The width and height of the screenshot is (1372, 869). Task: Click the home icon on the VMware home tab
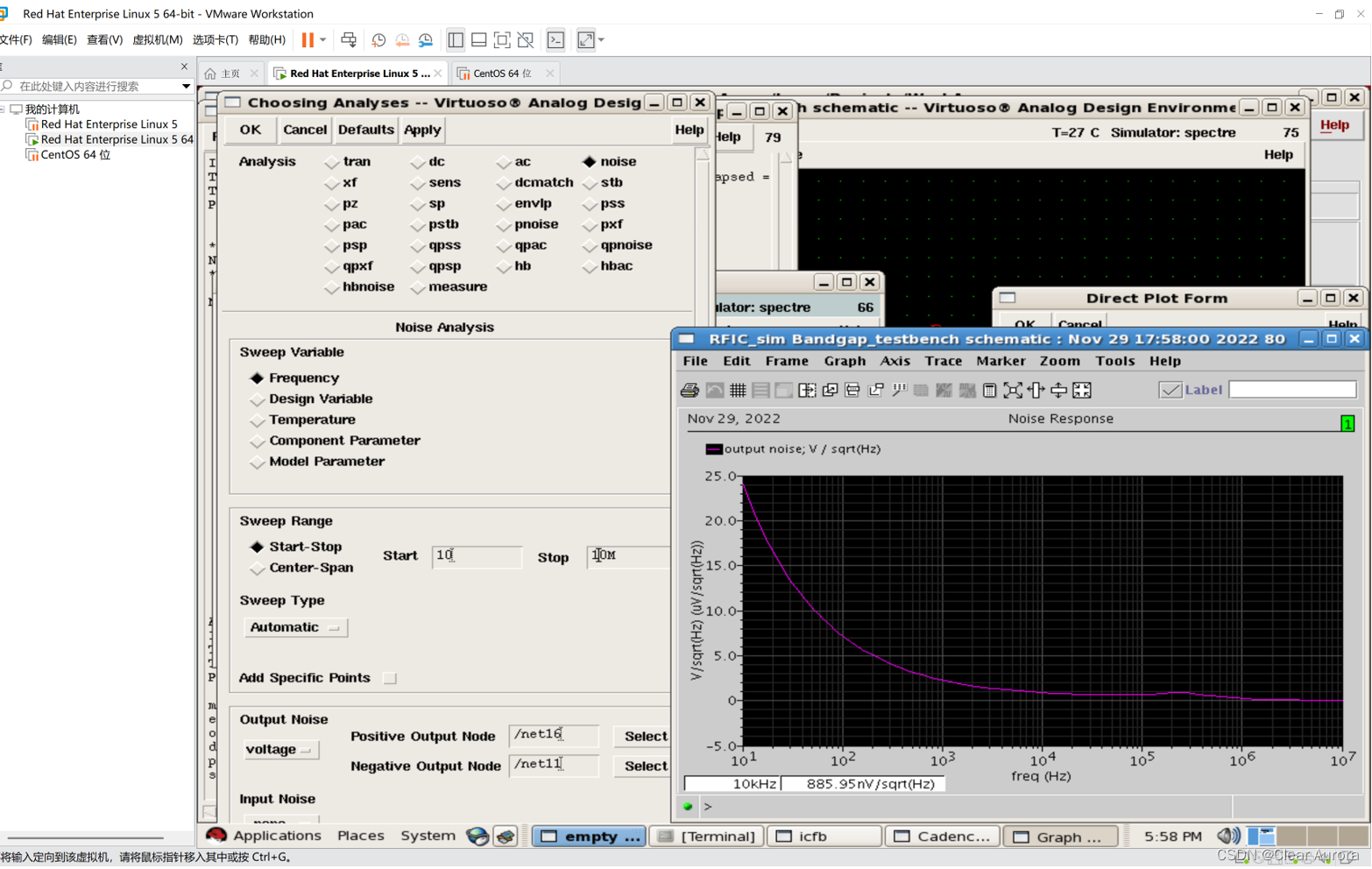pos(210,74)
